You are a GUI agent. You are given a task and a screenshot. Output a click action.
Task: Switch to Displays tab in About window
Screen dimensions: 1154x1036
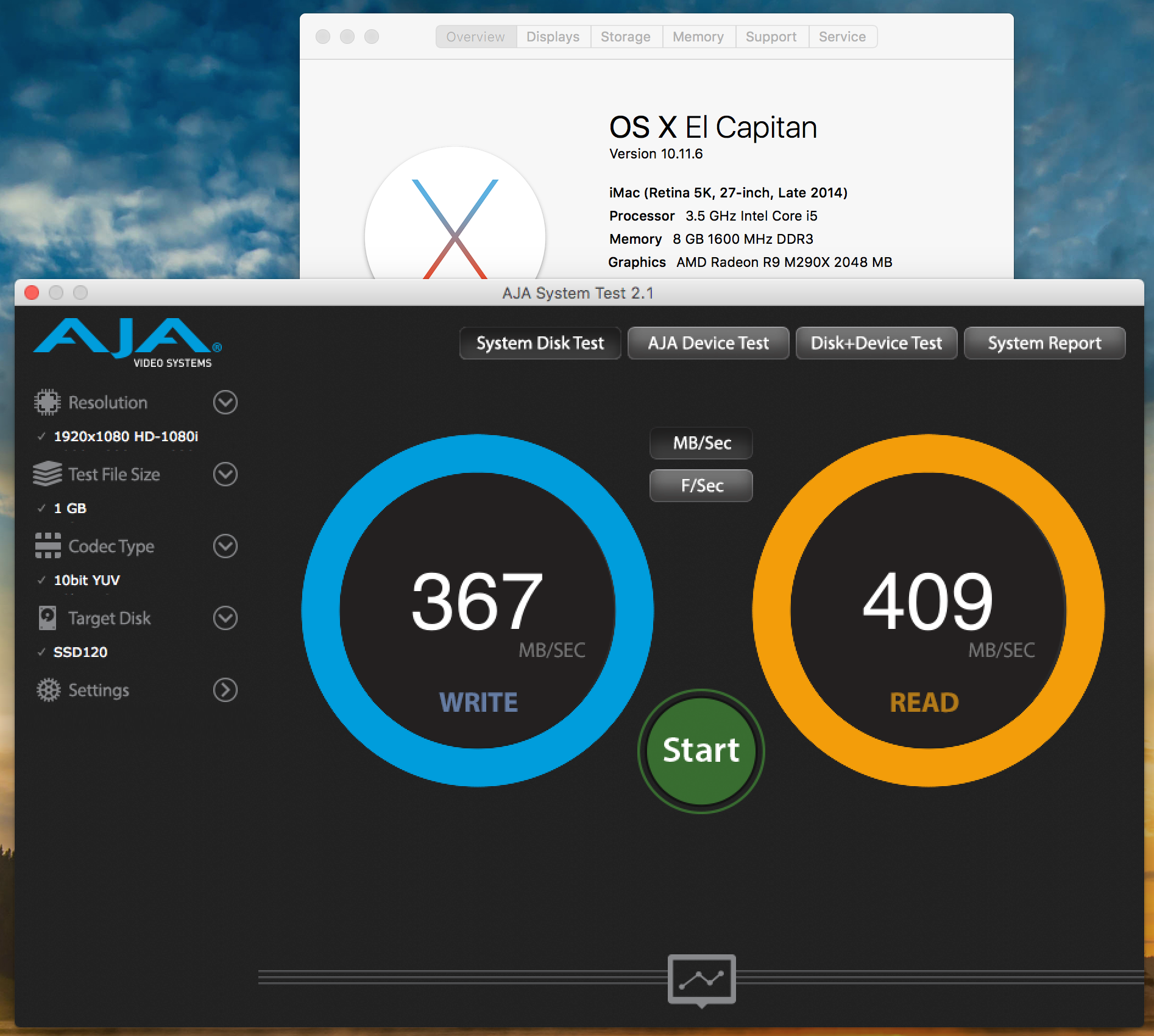point(553,37)
